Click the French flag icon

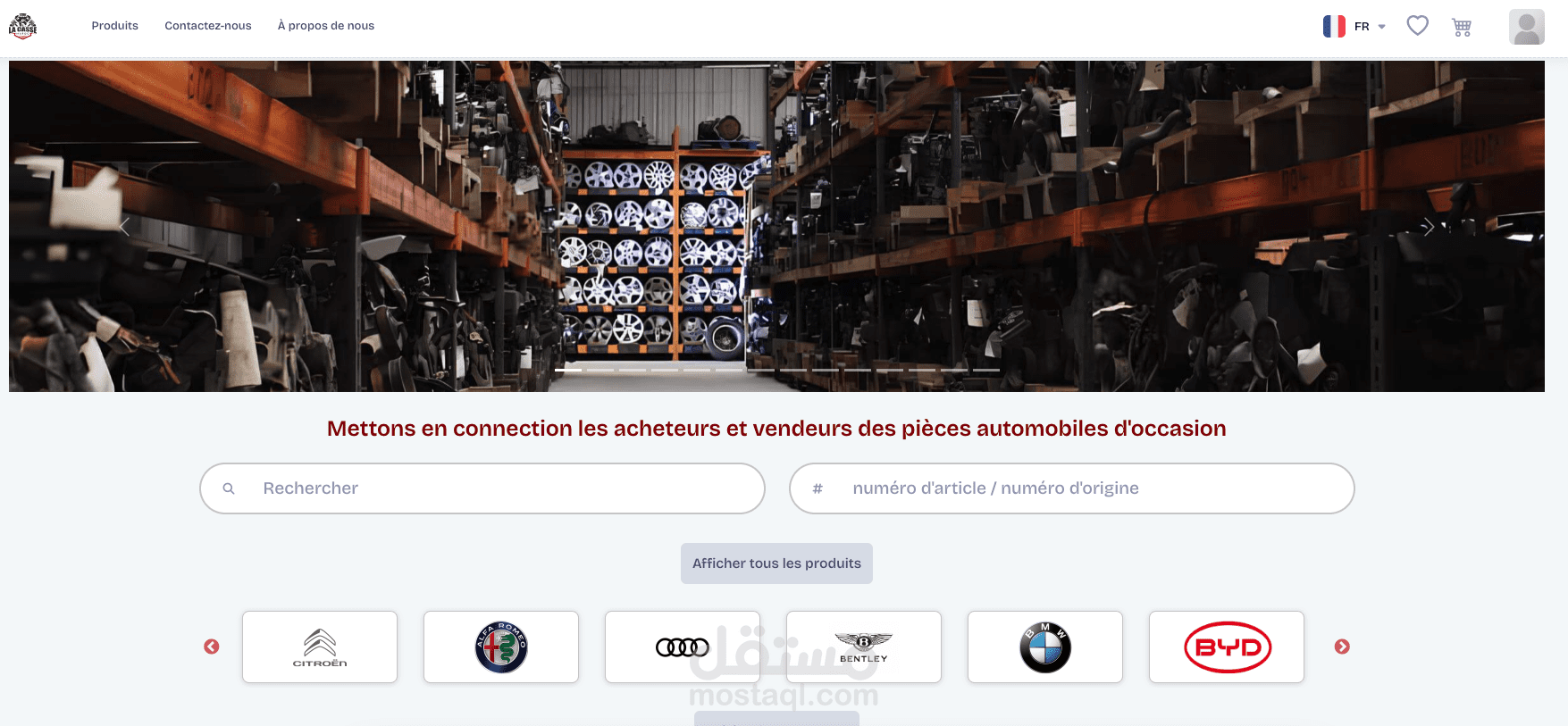tap(1334, 27)
